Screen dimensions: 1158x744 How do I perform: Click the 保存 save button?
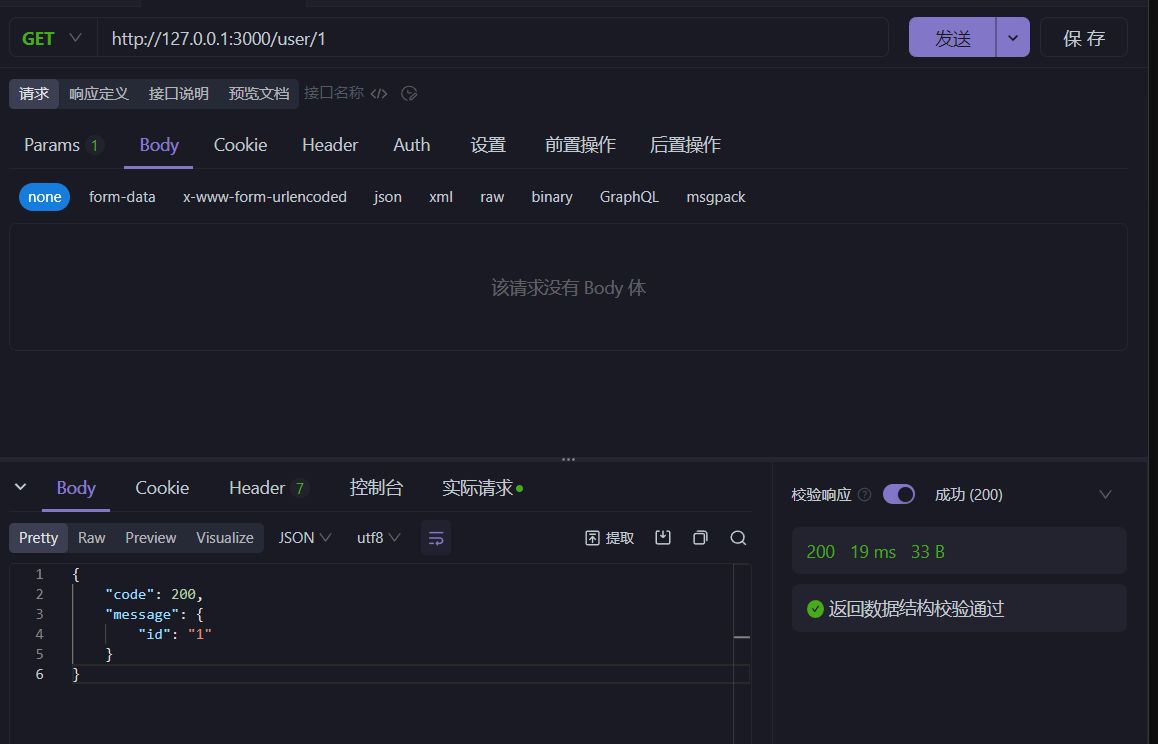pos(1083,38)
